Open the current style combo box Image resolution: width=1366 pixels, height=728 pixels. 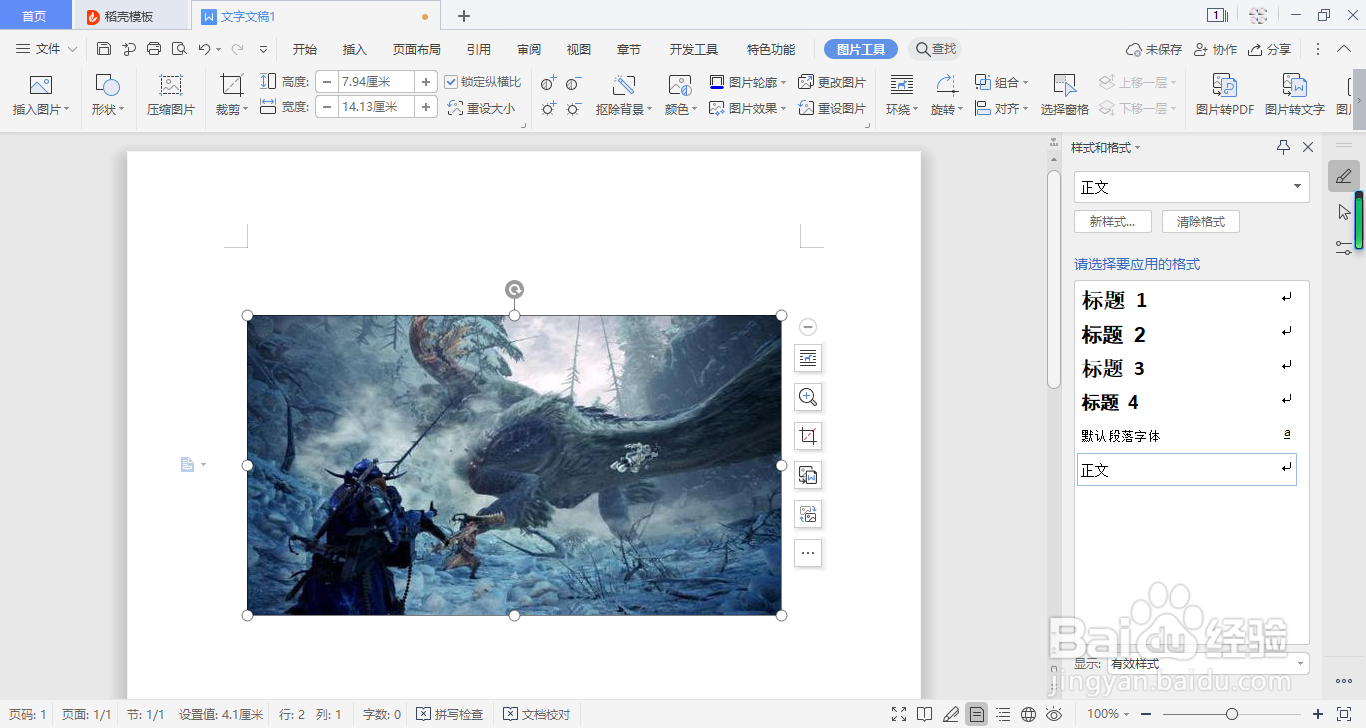tap(1192, 187)
